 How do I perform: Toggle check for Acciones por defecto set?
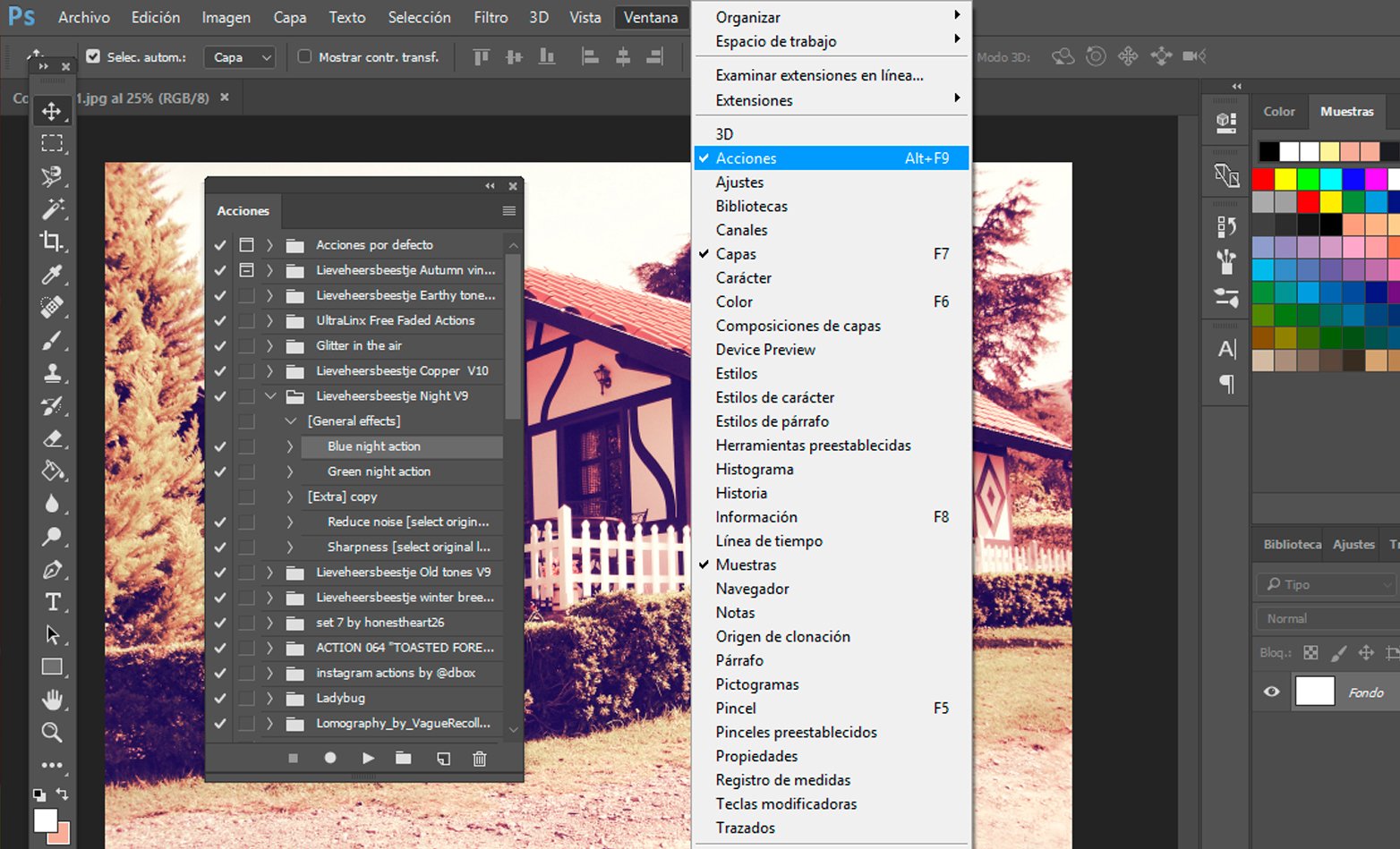tap(220, 244)
